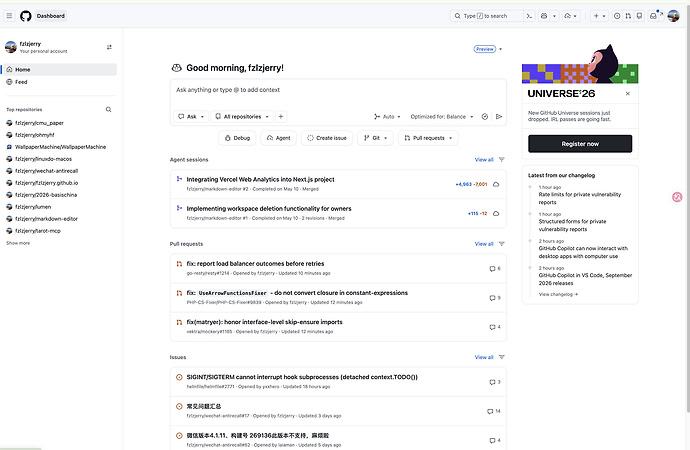Click the Register now button

tap(580, 144)
